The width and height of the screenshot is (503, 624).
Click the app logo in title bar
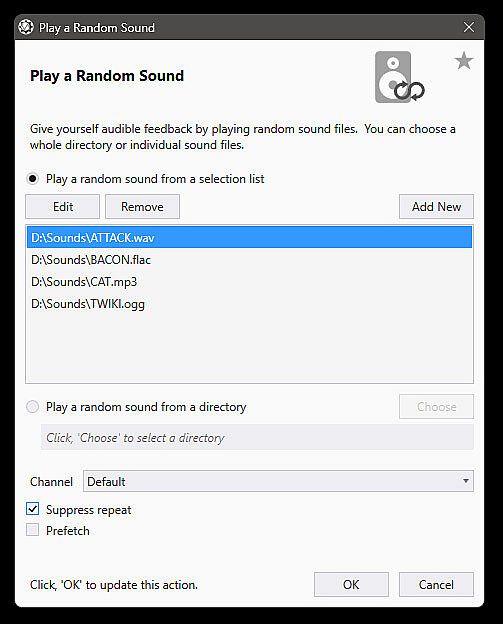(x=26, y=27)
